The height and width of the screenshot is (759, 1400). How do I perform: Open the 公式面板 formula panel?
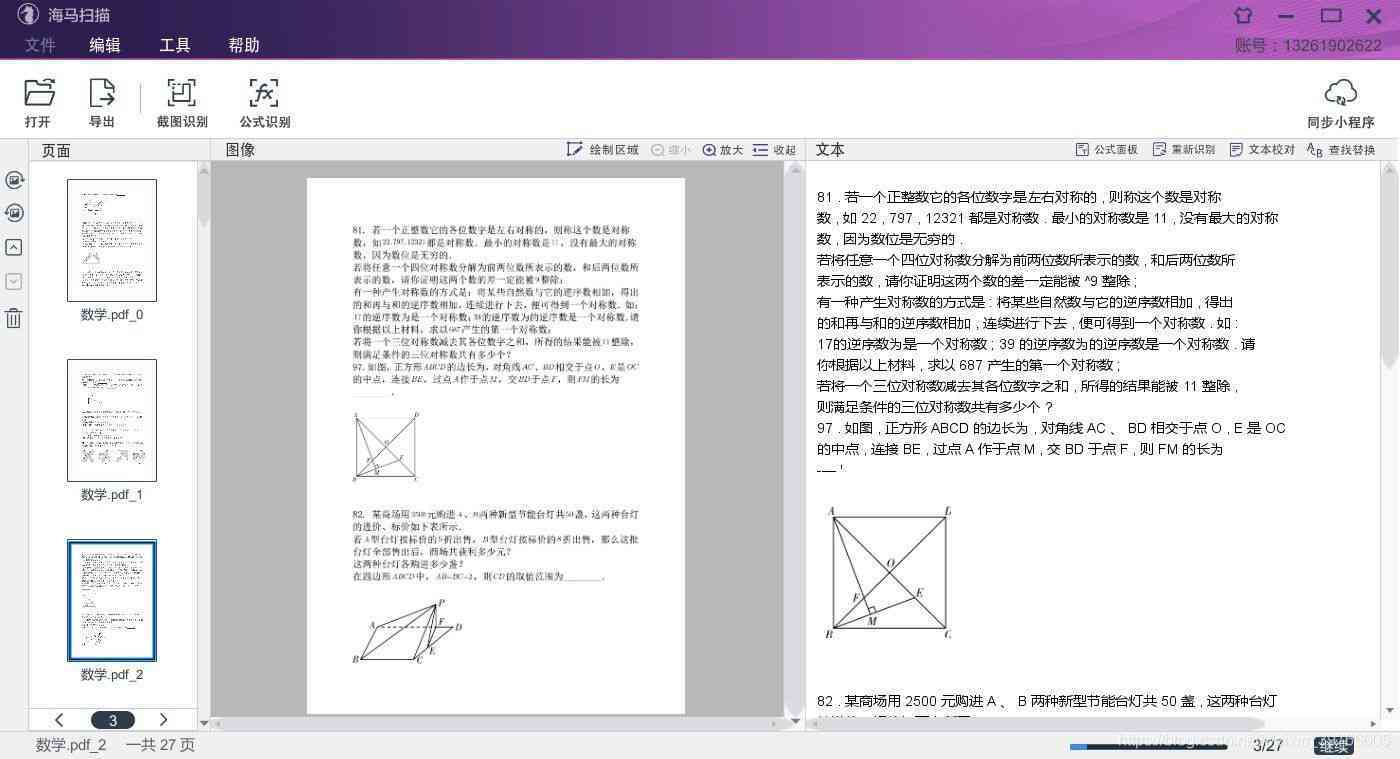pyautogui.click(x=1107, y=150)
